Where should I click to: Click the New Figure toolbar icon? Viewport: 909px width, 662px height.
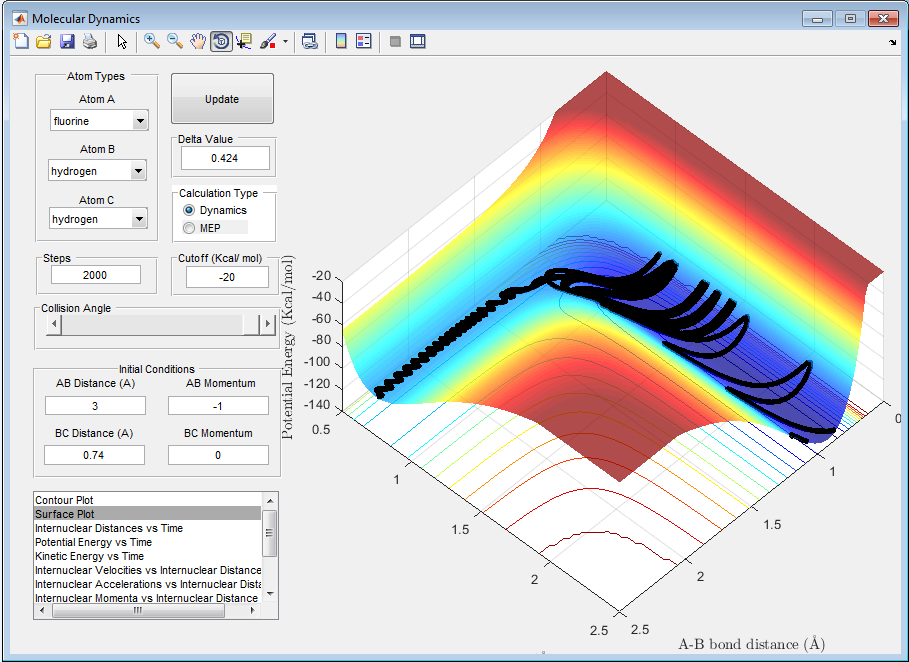21,41
